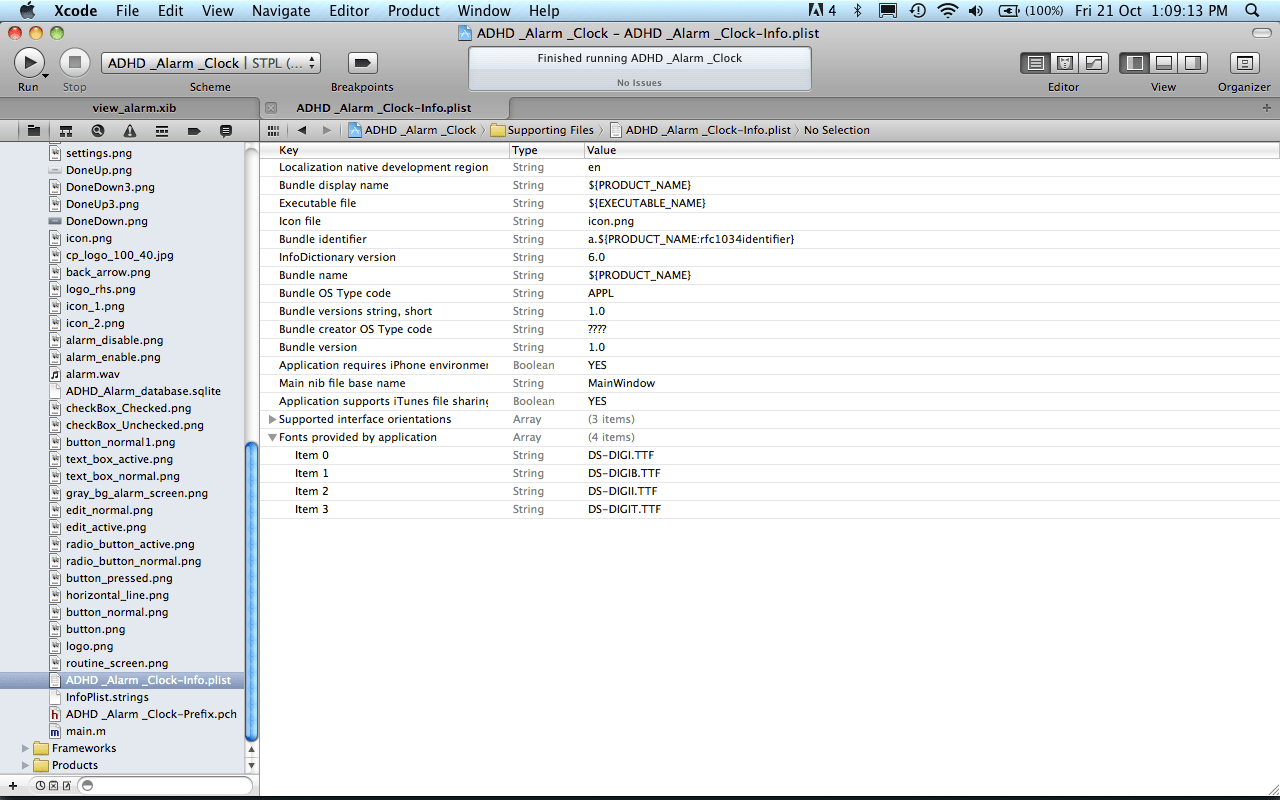Click the Stop button in the toolbar
Viewport: 1280px width, 800px height.
(x=74, y=63)
